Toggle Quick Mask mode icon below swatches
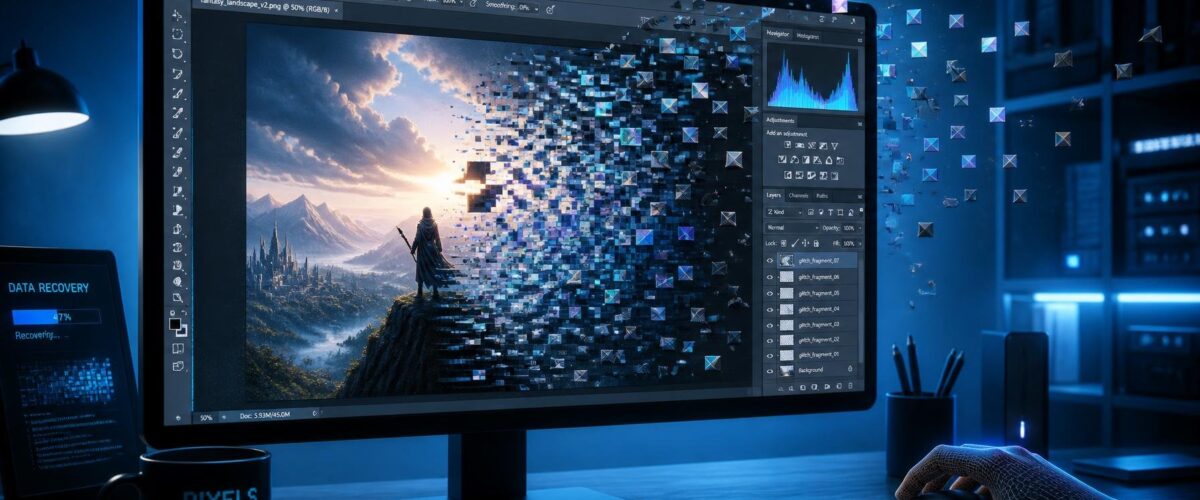1200x500 pixels. click(x=177, y=348)
